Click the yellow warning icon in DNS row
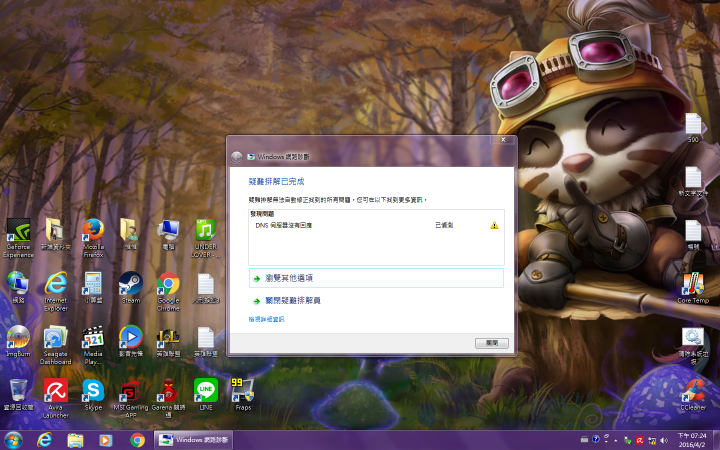 [494, 225]
